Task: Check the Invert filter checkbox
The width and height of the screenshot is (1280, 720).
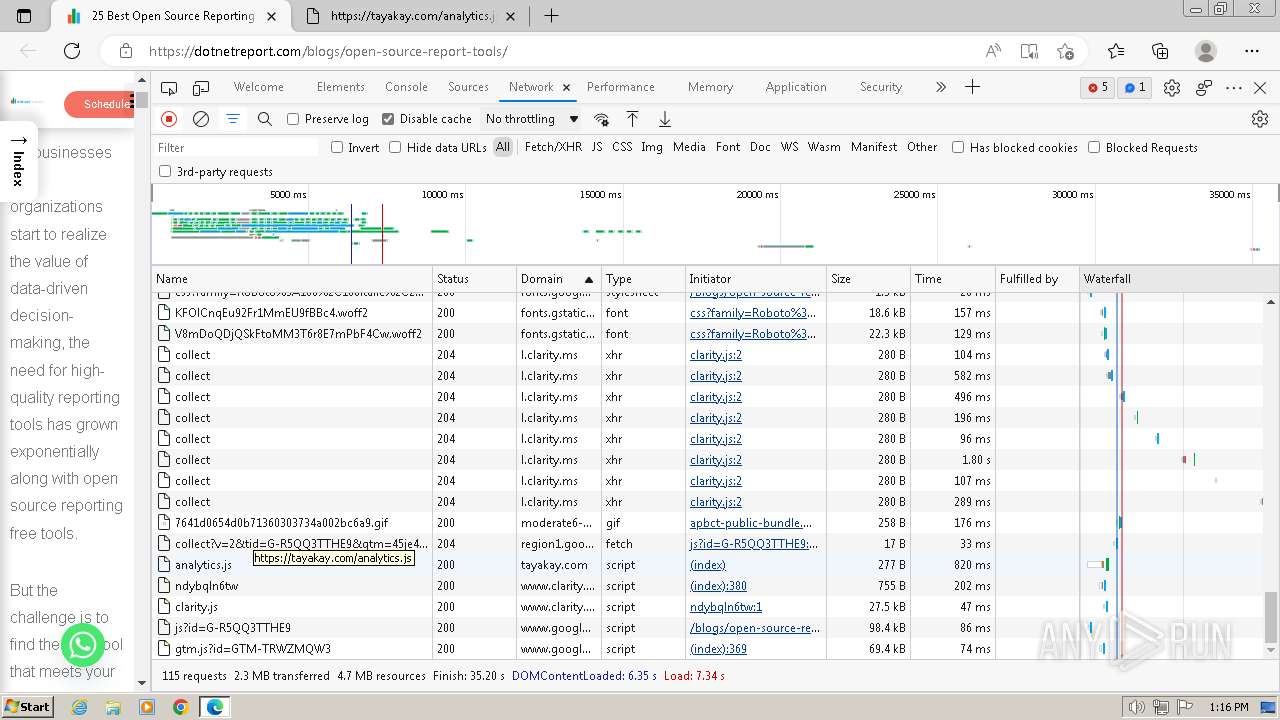Action: pos(337,147)
